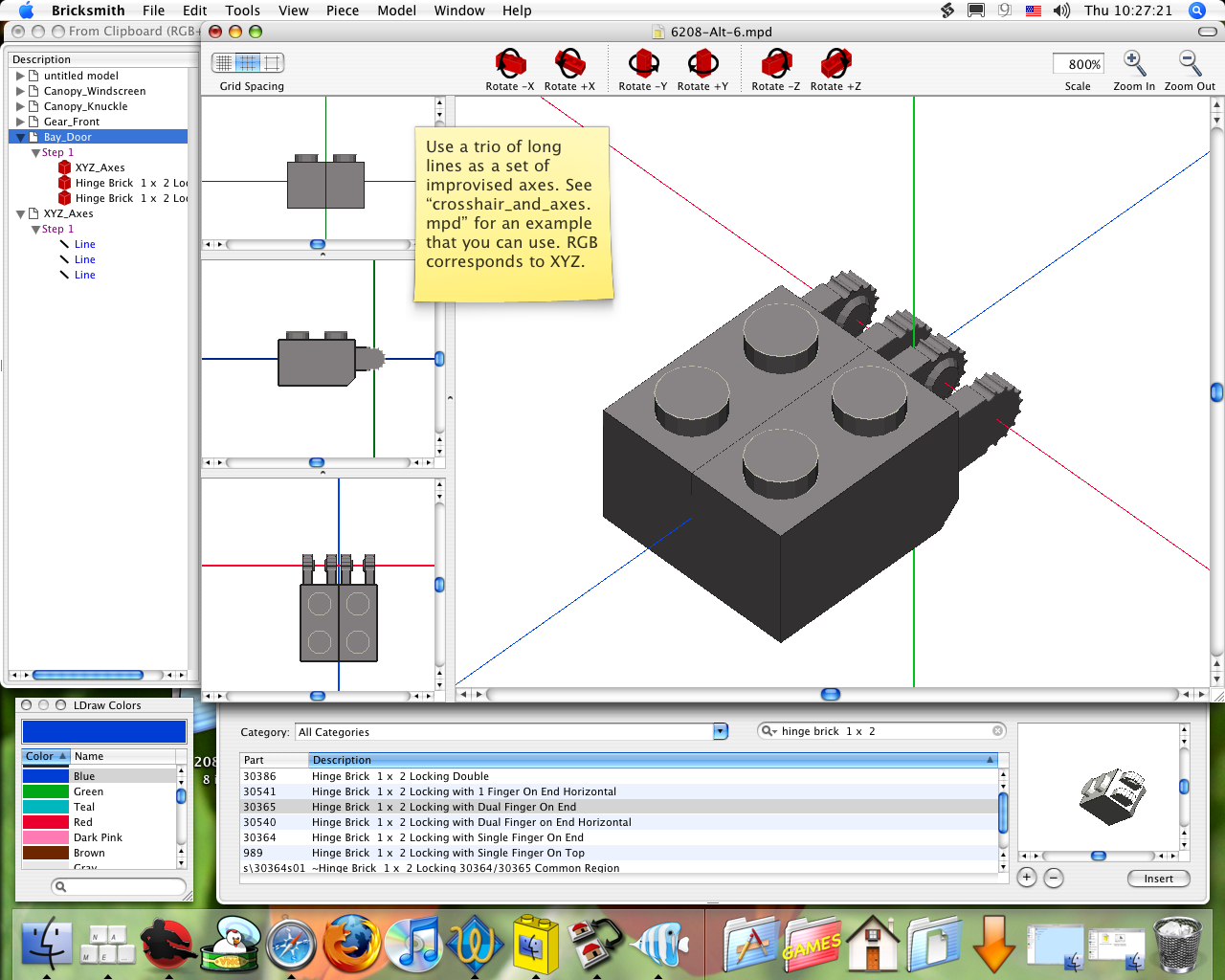Apply Rotate +Z to the selection

[835, 65]
